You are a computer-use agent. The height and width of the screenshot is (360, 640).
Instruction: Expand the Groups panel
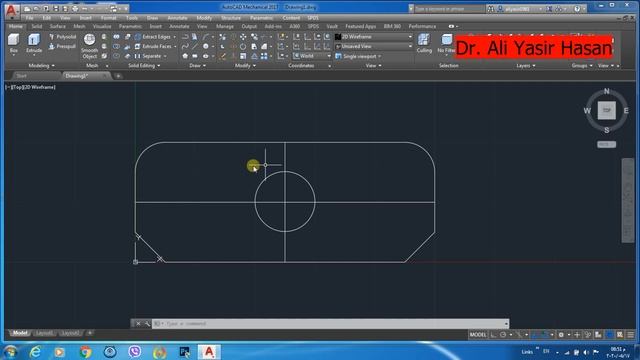point(582,66)
